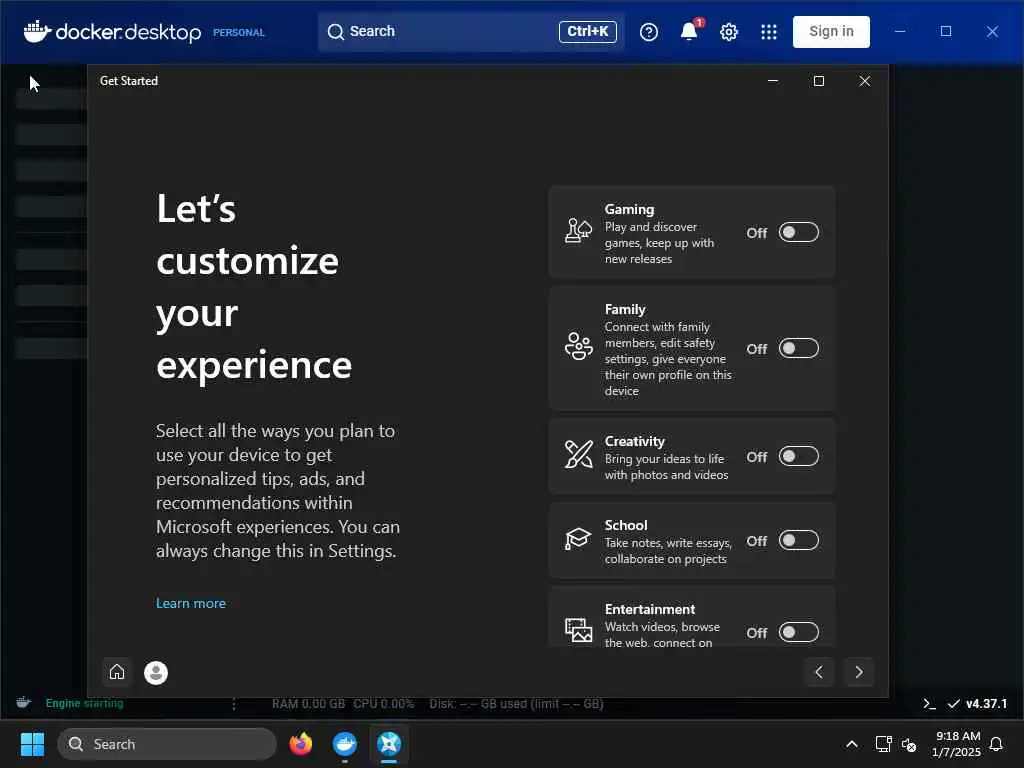Click the update checkmark beside version

click(x=953, y=703)
